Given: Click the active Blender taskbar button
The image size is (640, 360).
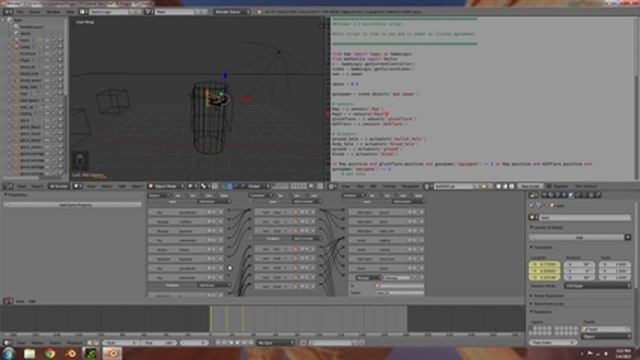Looking at the screenshot, I should pos(111,353).
